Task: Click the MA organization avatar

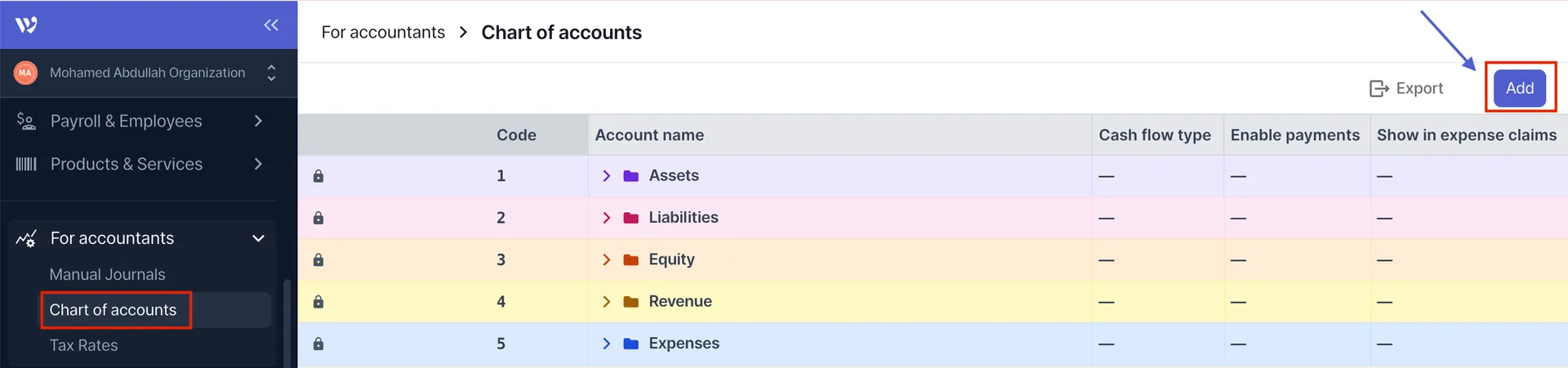Action: click(x=25, y=73)
